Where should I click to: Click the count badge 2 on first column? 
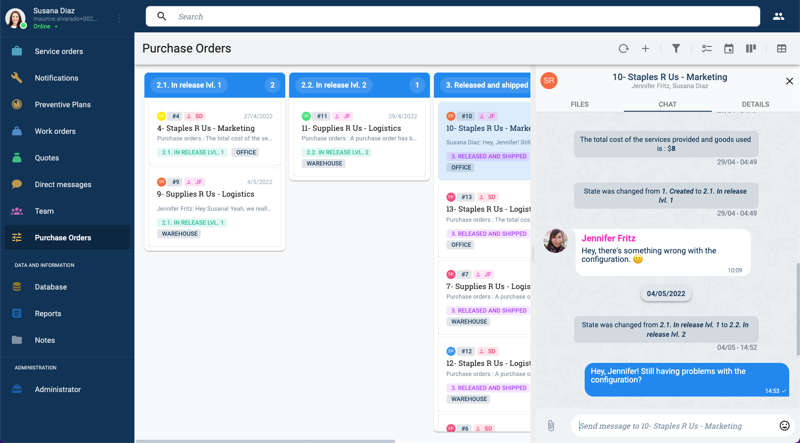272,85
